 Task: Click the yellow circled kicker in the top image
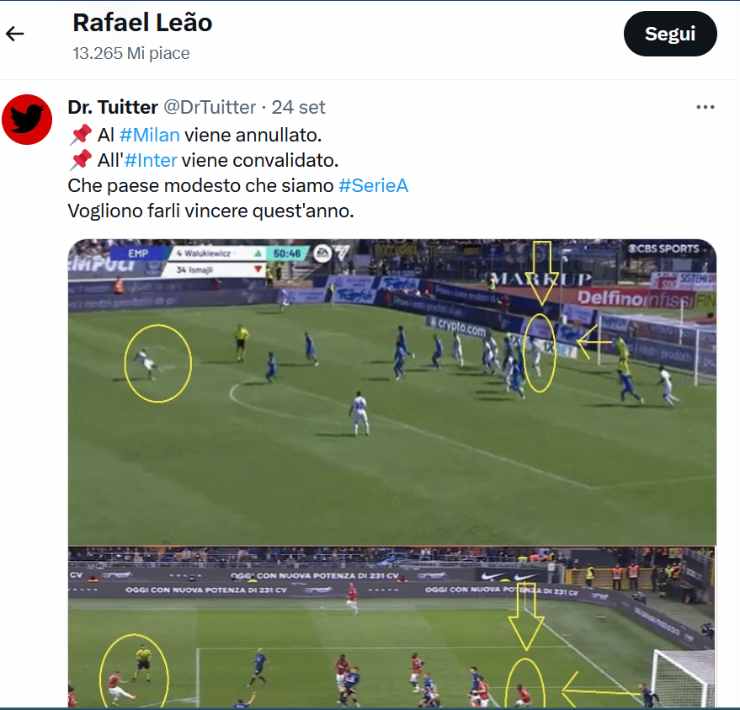[158, 363]
